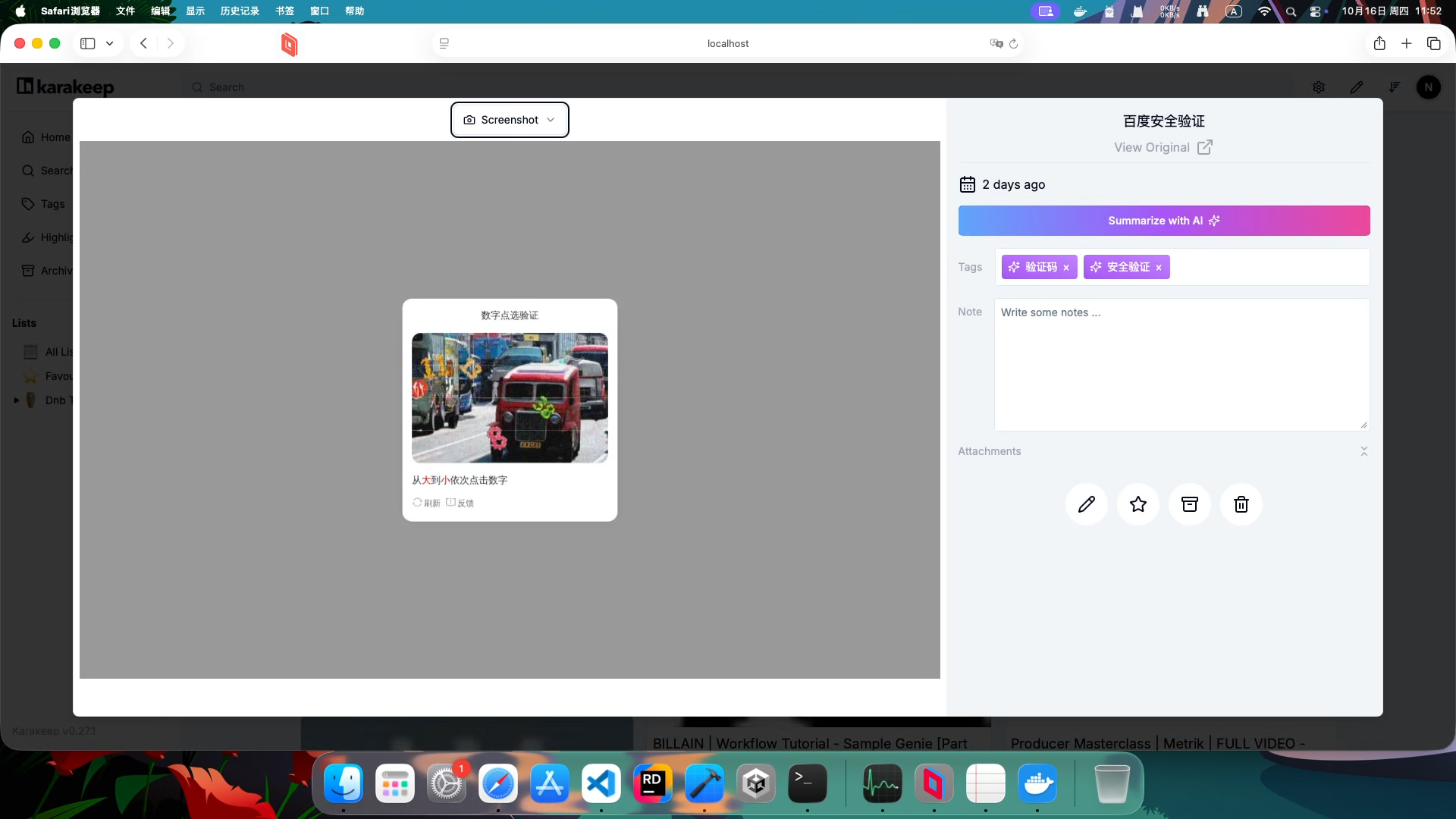Show Safari tab overview
Image resolution: width=1456 pixels, height=819 pixels.
pos(1434,43)
